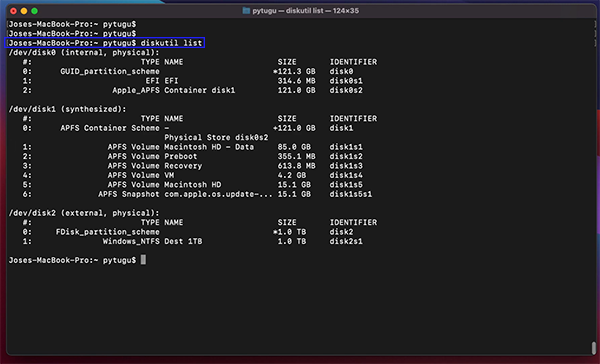Click '/dev/disk1 (synthesized):' heading
Screen dimensions: 600x364
[67, 109]
